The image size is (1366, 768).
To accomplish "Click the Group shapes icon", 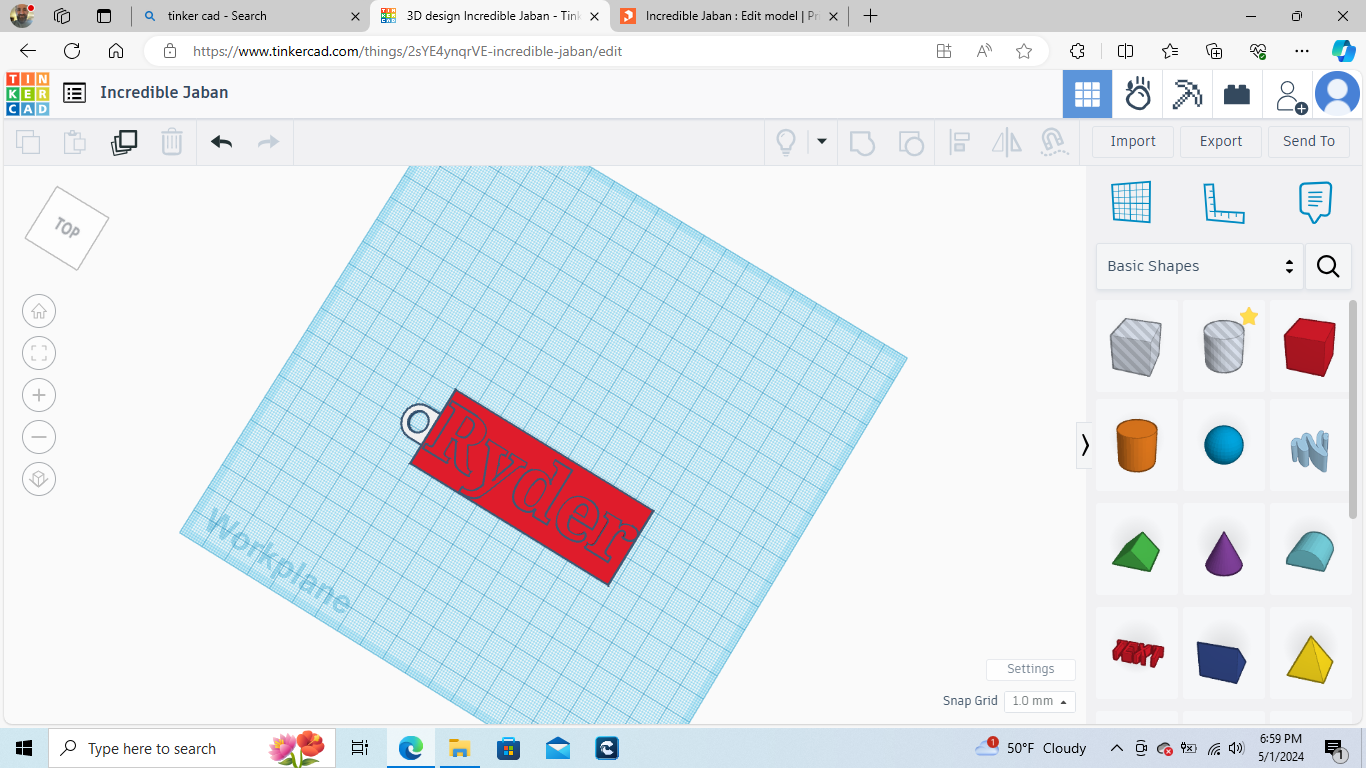I will (862, 142).
